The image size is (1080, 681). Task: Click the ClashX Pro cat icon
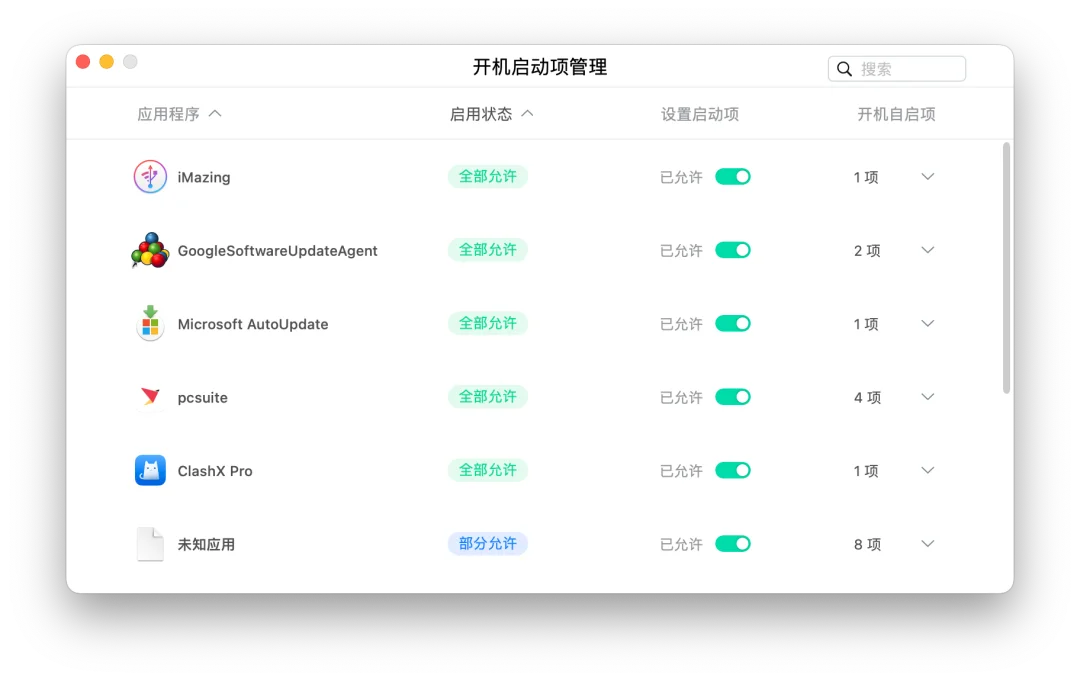click(x=150, y=470)
